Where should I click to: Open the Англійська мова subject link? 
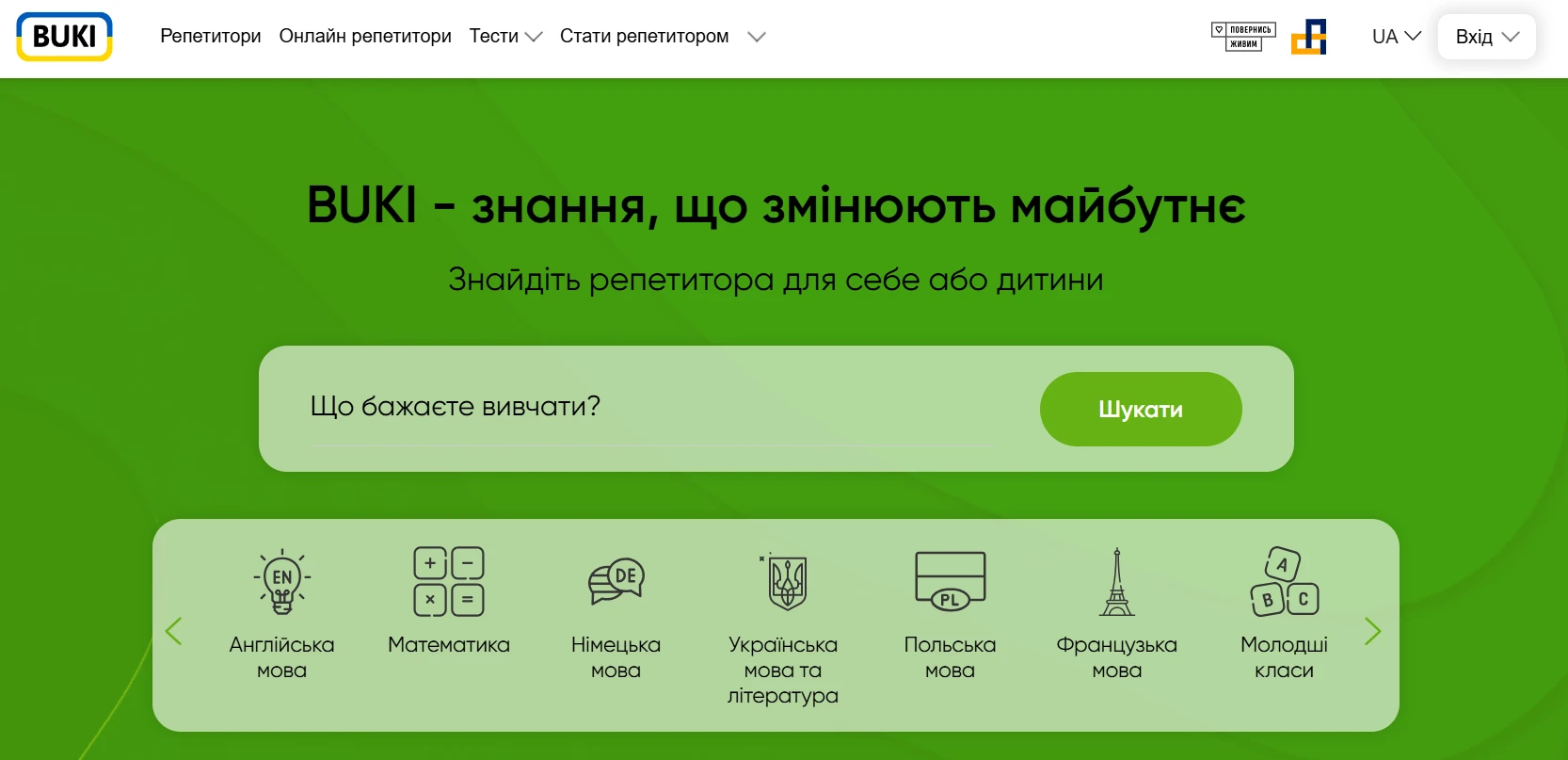(282, 657)
